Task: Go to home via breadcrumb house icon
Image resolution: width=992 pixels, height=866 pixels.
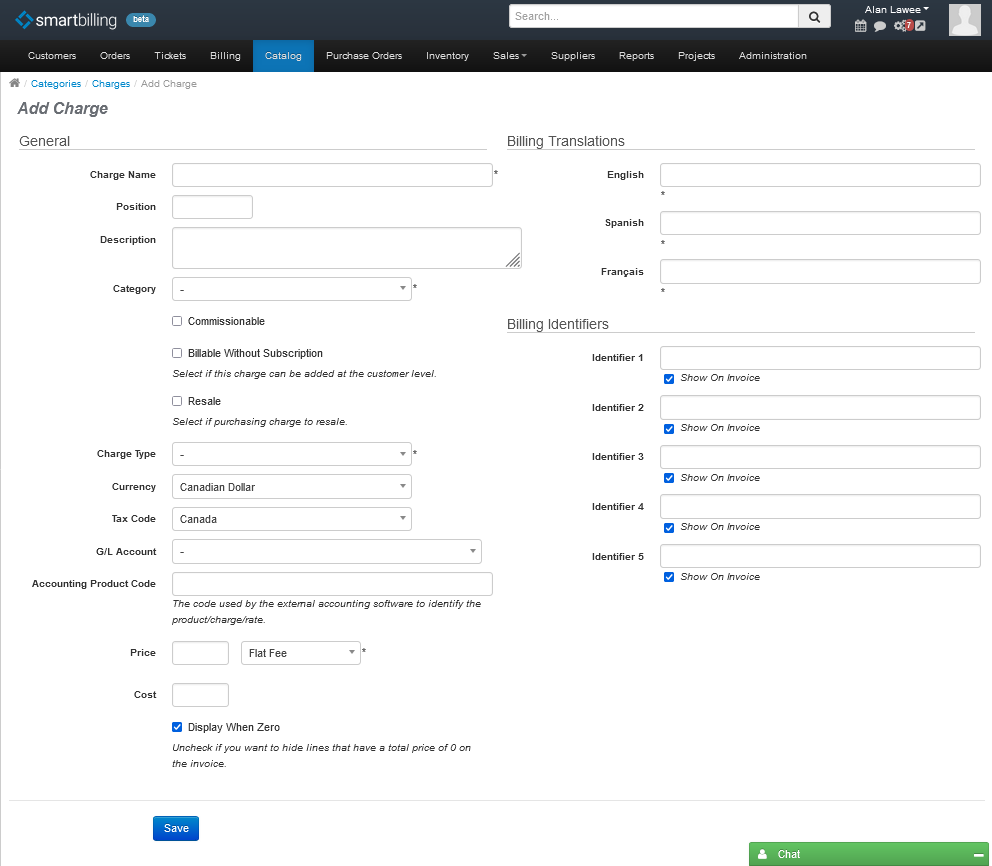Action: click(15, 83)
